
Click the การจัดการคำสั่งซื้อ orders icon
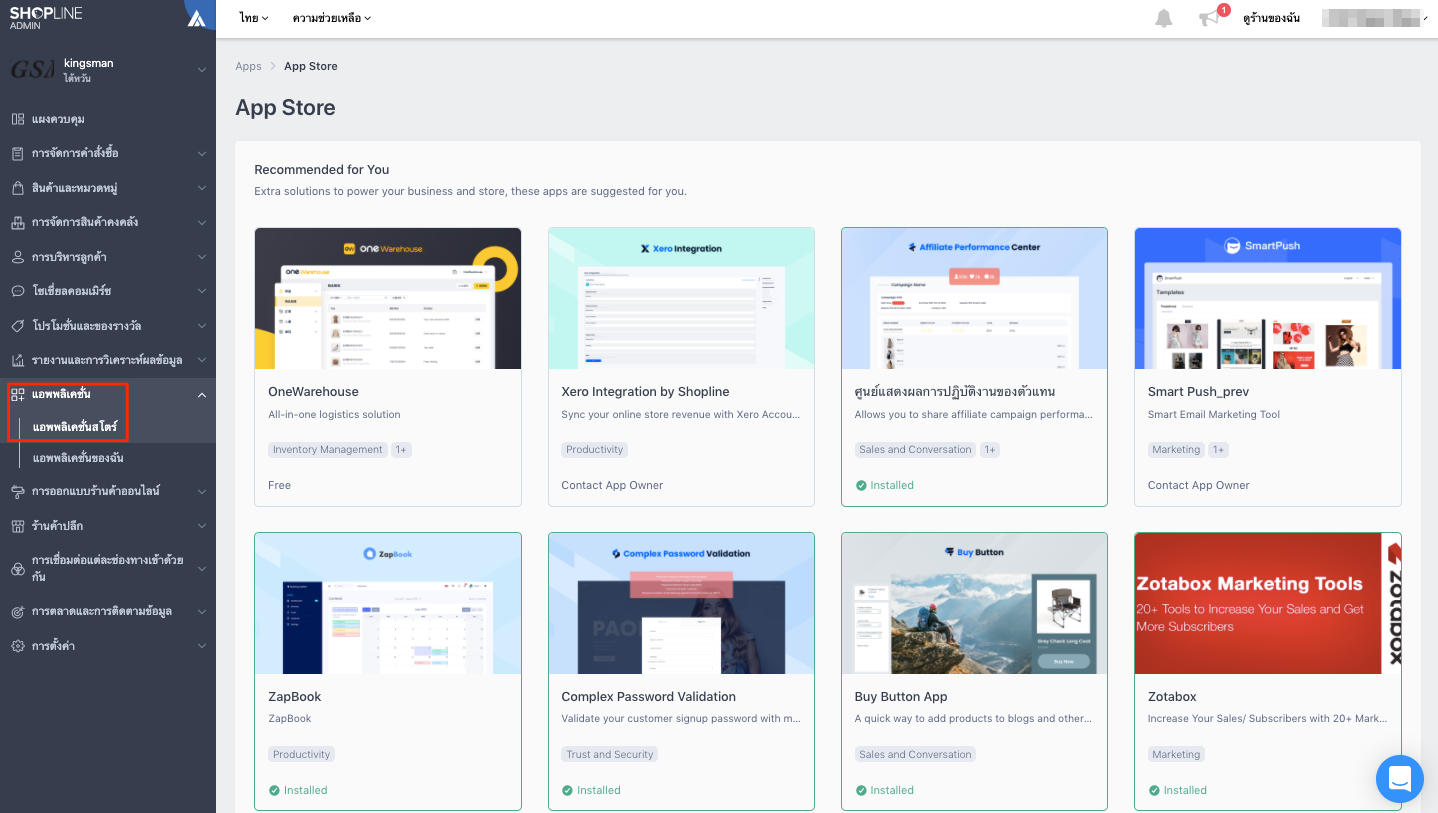[x=18, y=153]
